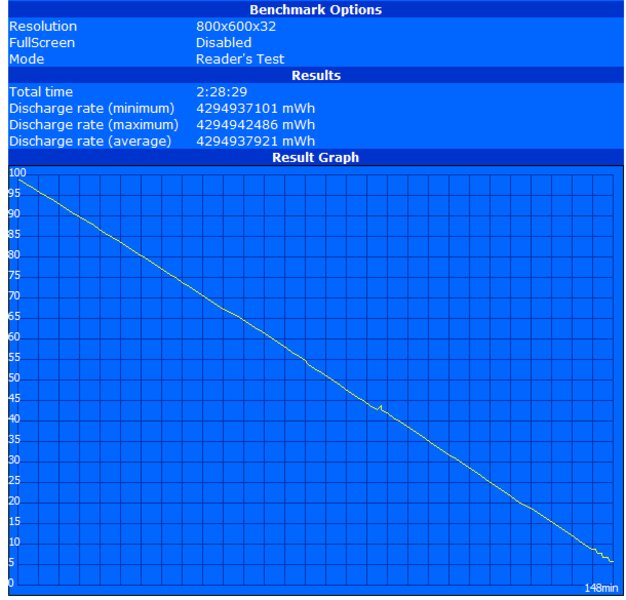Click 'Discharge rate (maximum)' label
626x600 pixels.
tap(94, 125)
